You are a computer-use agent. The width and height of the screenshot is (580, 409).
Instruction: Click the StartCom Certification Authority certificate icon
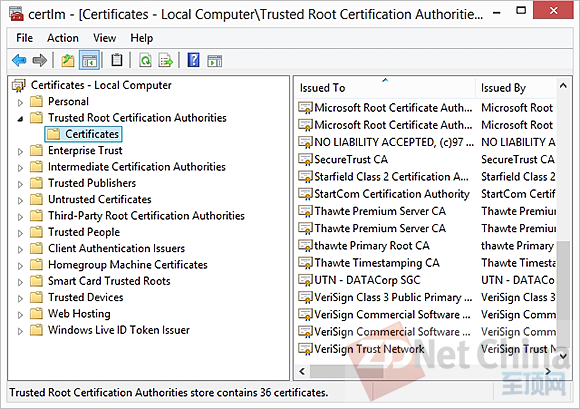click(305, 194)
